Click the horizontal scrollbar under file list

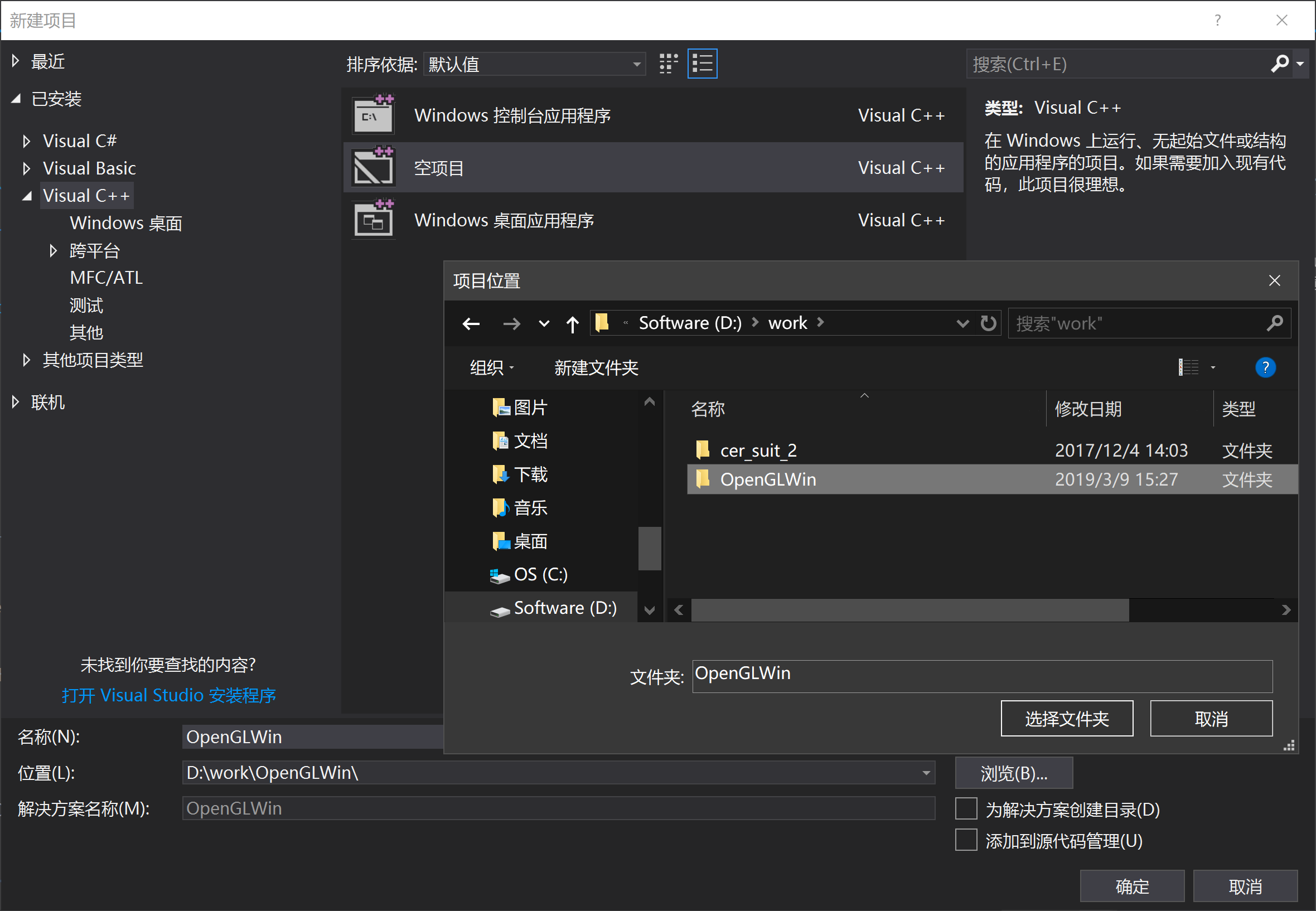tap(909, 610)
